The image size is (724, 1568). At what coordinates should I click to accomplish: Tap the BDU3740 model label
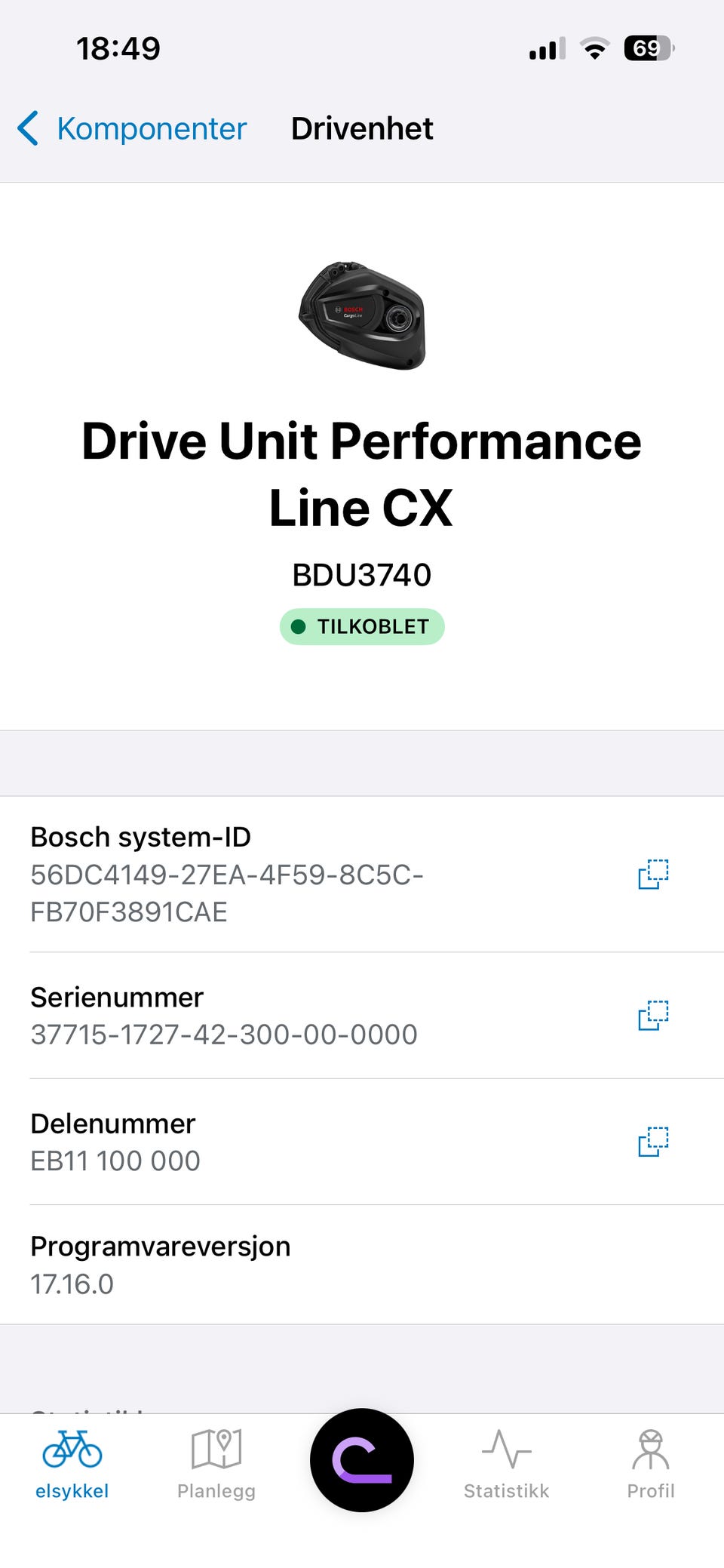pos(362,575)
